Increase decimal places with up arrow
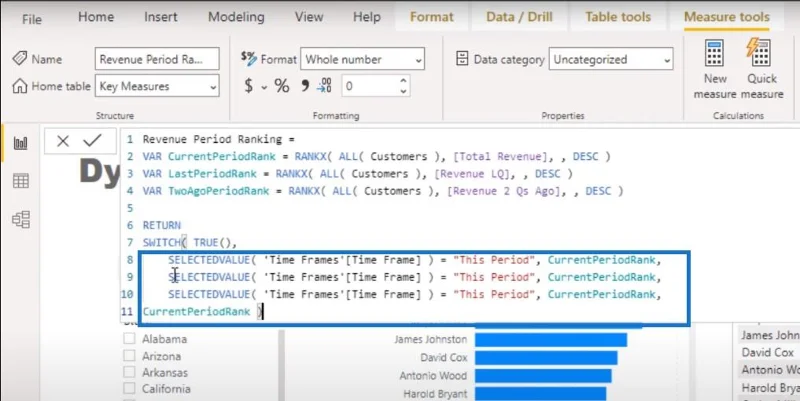Image resolution: width=800 pixels, height=401 pixels. (403, 81)
